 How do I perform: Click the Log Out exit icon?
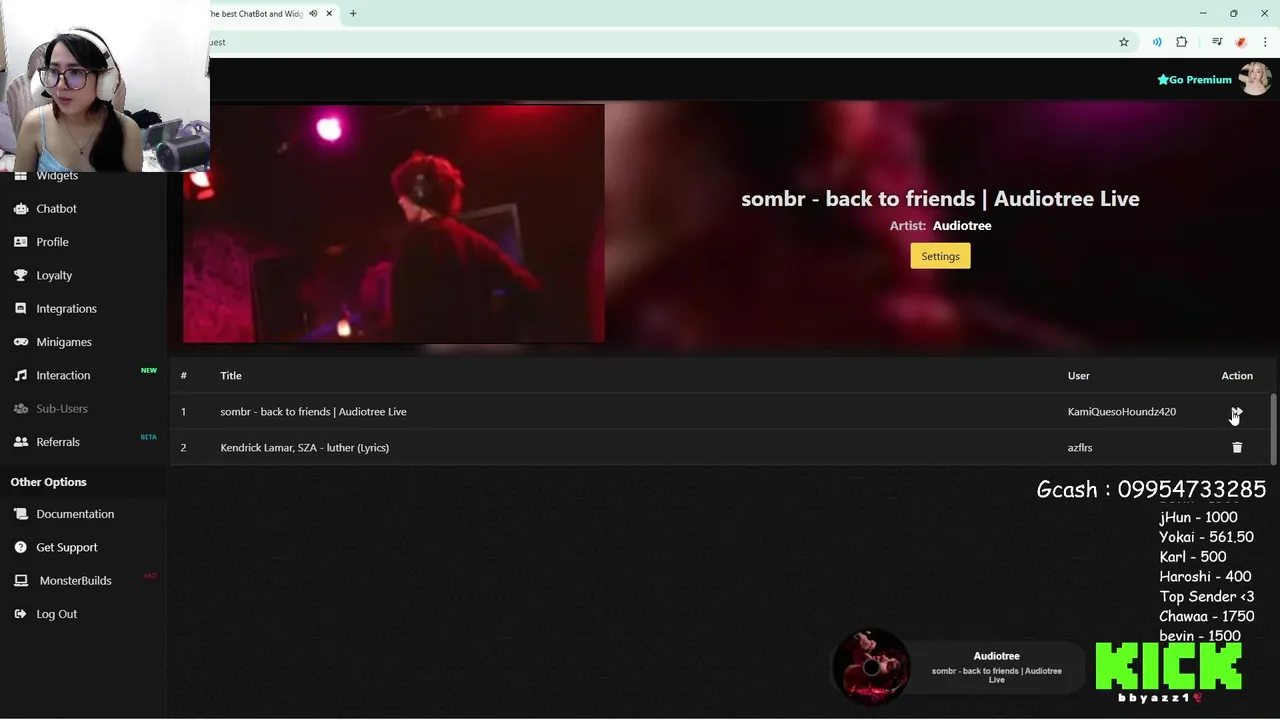point(21,614)
